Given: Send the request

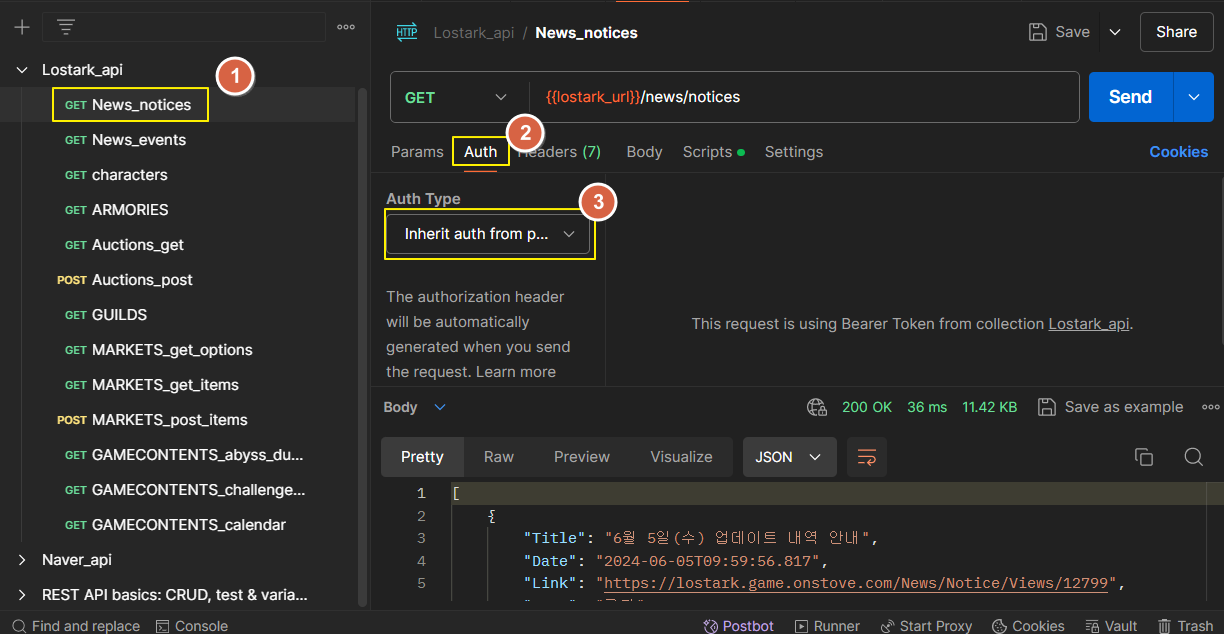Looking at the screenshot, I should pos(1130,97).
